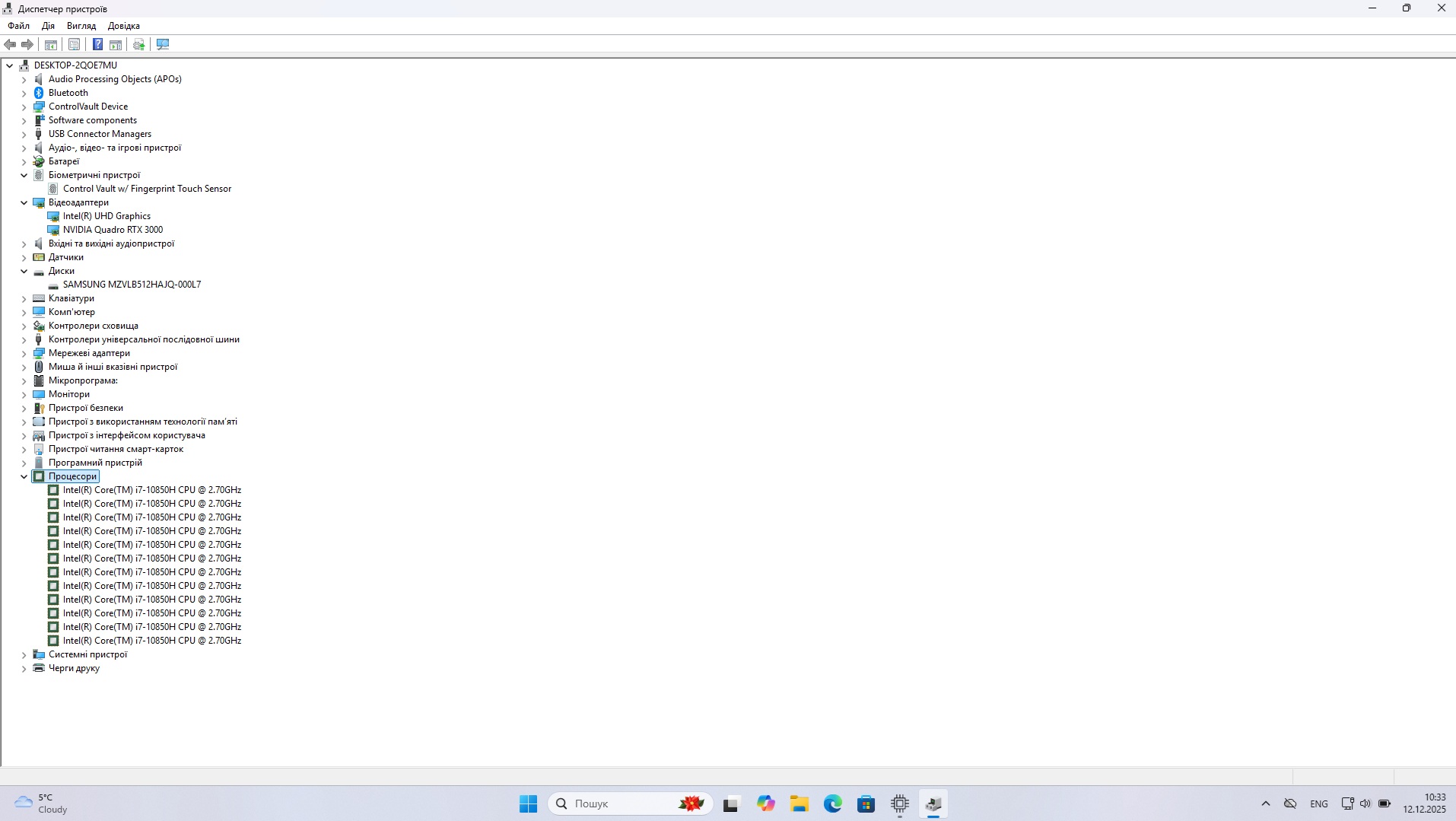The image size is (1456, 821).
Task: Click the blue Help question-mark icon
Action: pos(97,44)
